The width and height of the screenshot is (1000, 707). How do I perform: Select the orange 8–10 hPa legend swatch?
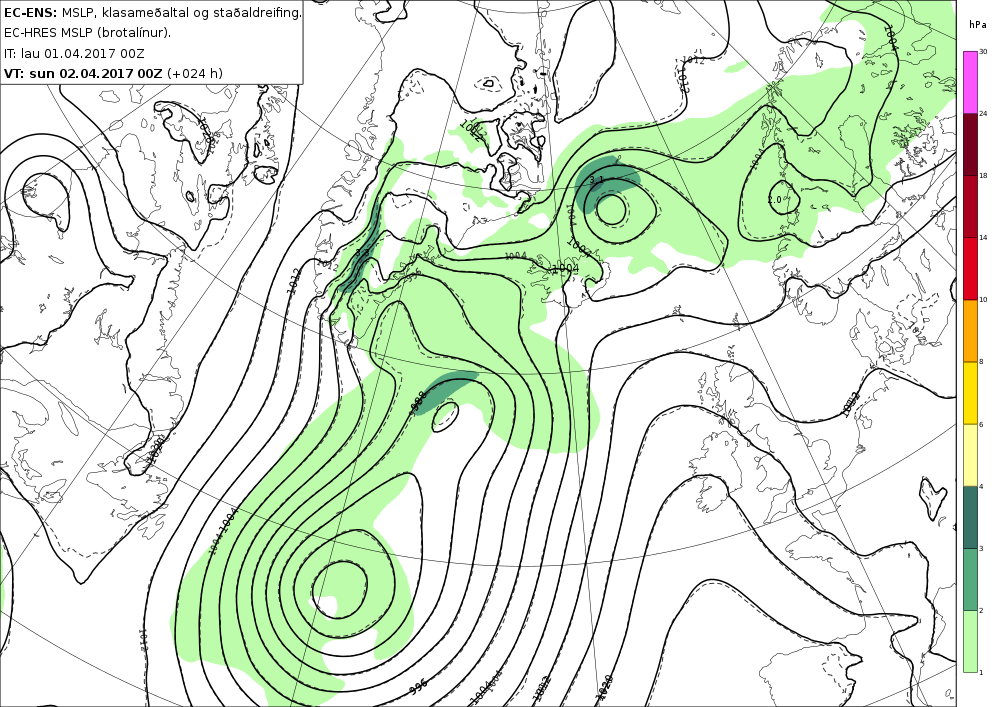[970, 331]
